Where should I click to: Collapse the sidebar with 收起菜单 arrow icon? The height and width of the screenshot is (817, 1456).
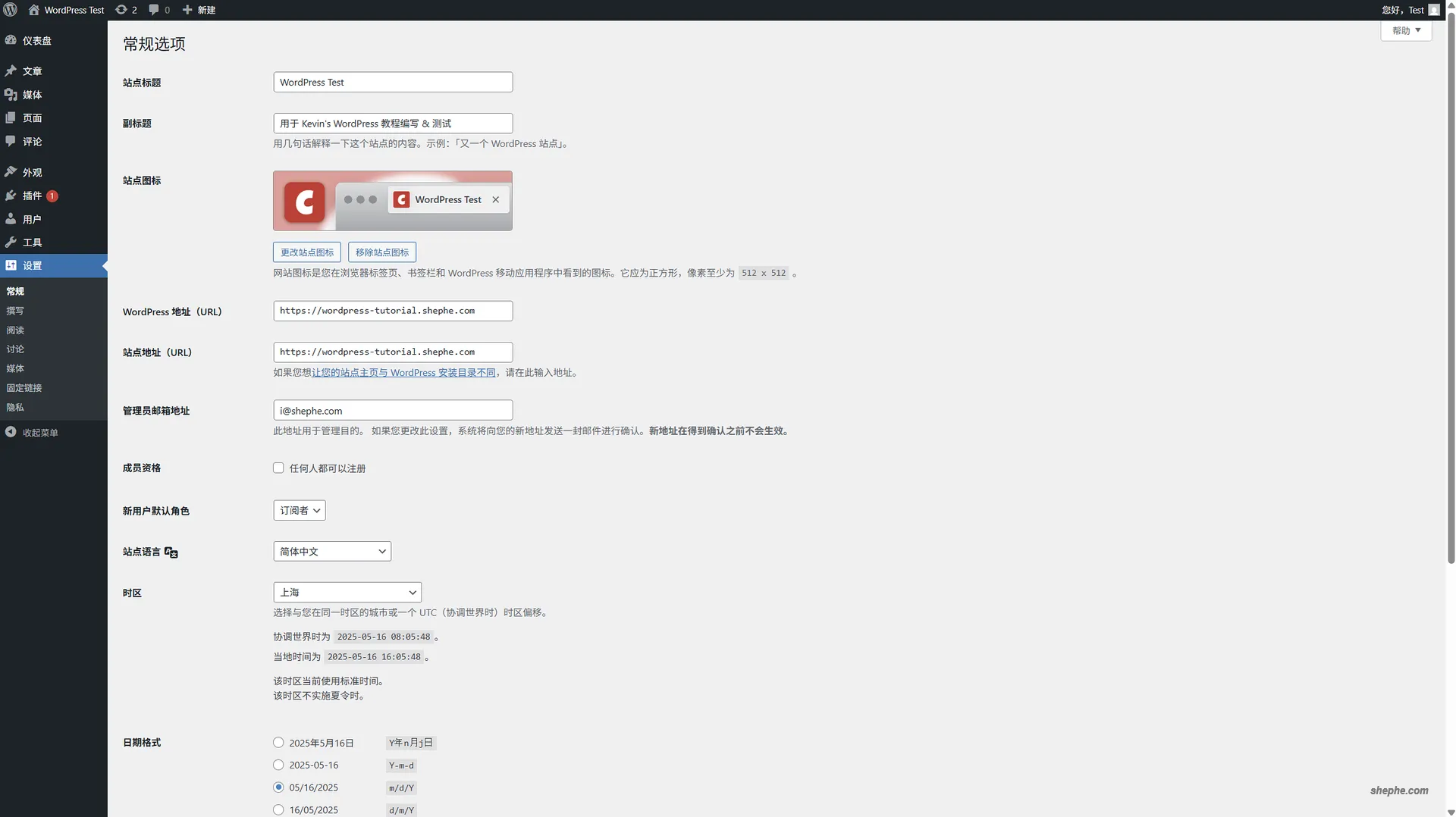(11, 432)
